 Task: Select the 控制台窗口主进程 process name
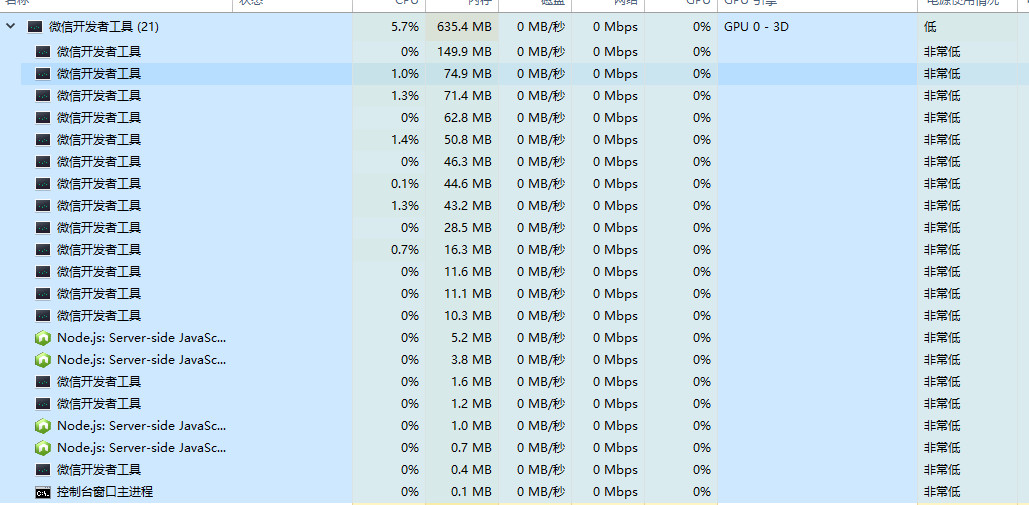point(105,491)
